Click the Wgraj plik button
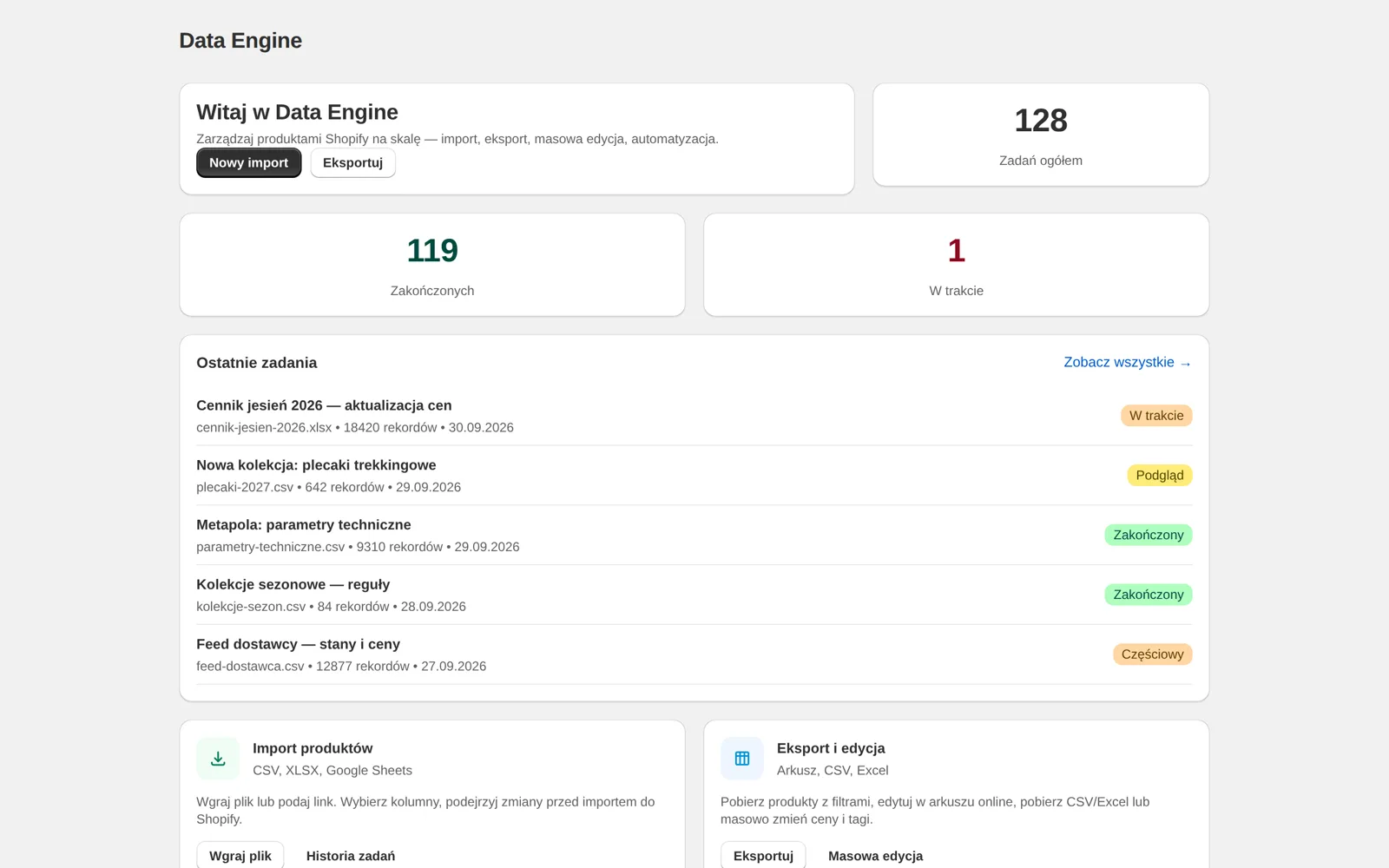This screenshot has height=868, width=1389. coord(240,856)
